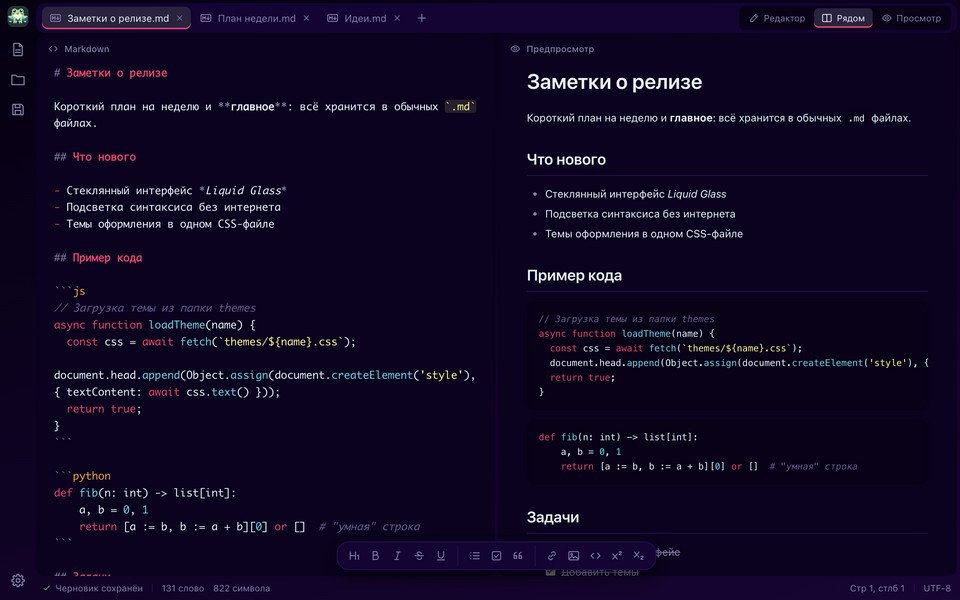Apply underline formatting icon

pyautogui.click(x=441, y=556)
